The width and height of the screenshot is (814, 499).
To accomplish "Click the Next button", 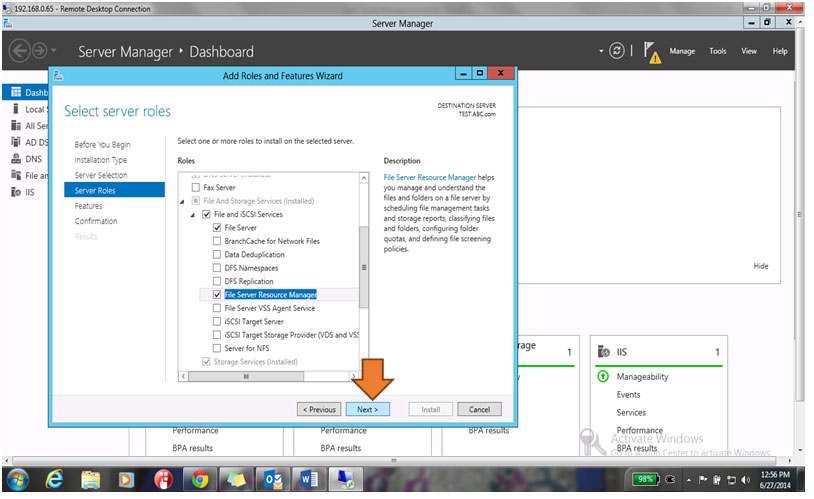I will coord(368,409).
